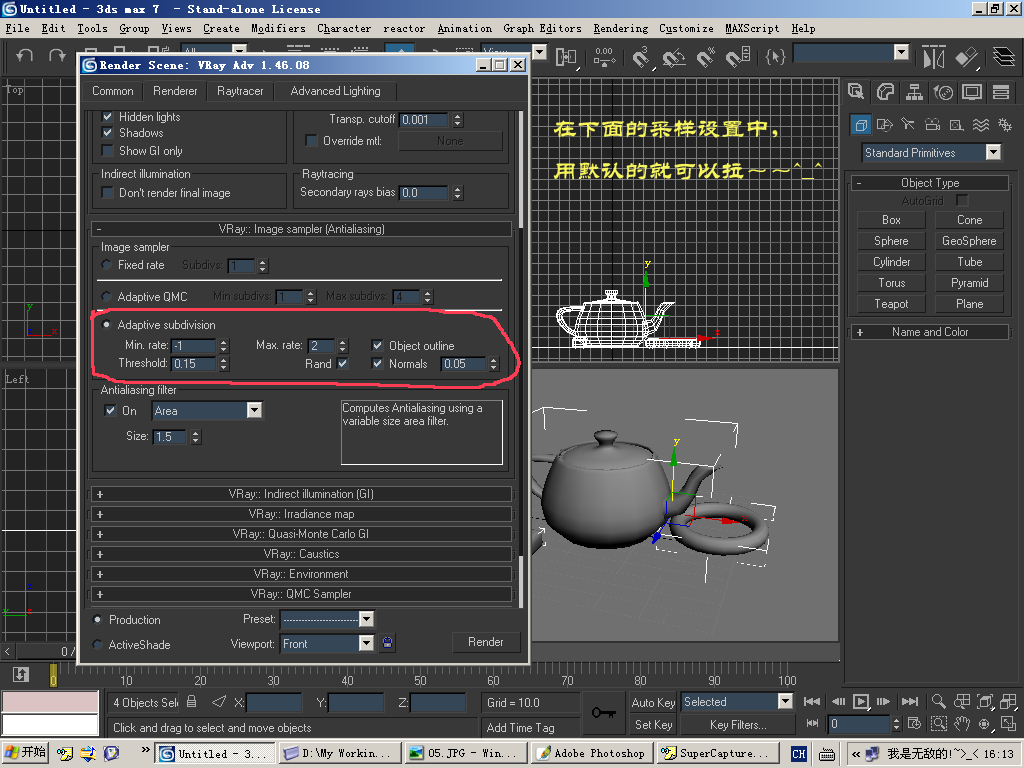Switch to the Hierarchy command panel icon
Screen dimensions: 1024x768
click(914, 92)
